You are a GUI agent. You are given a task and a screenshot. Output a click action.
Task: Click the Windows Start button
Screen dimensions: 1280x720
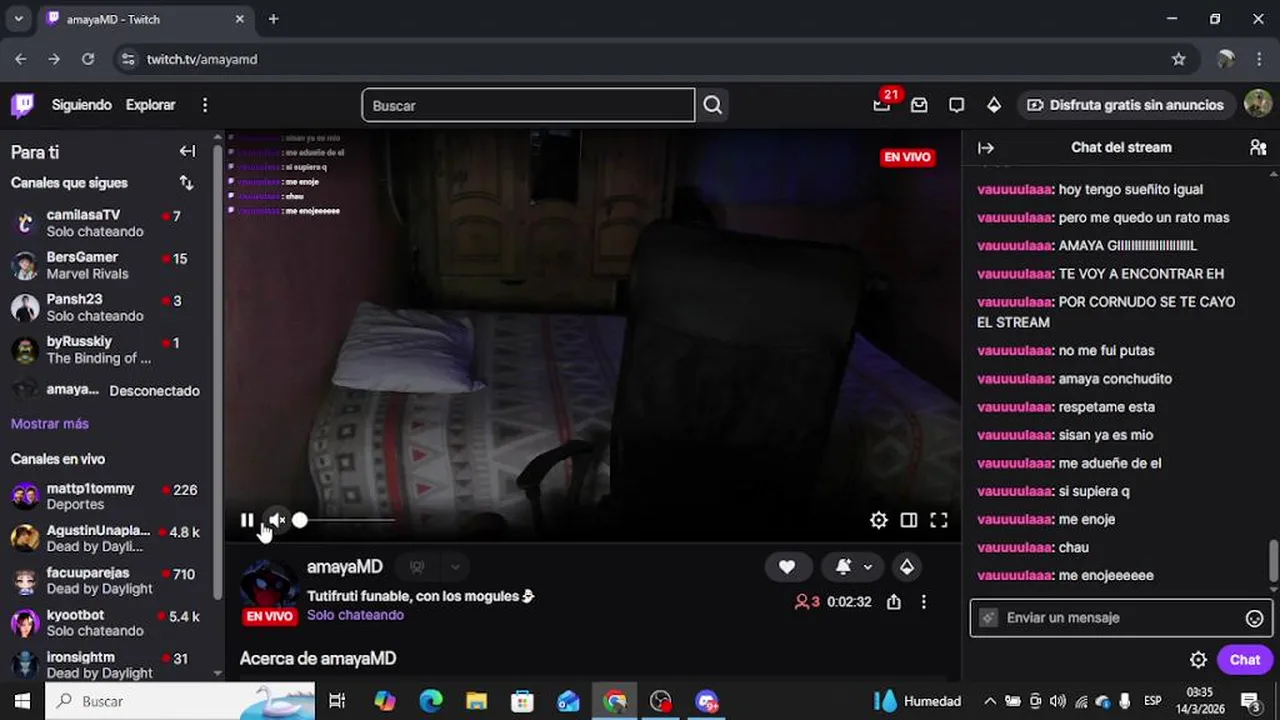pos(22,701)
